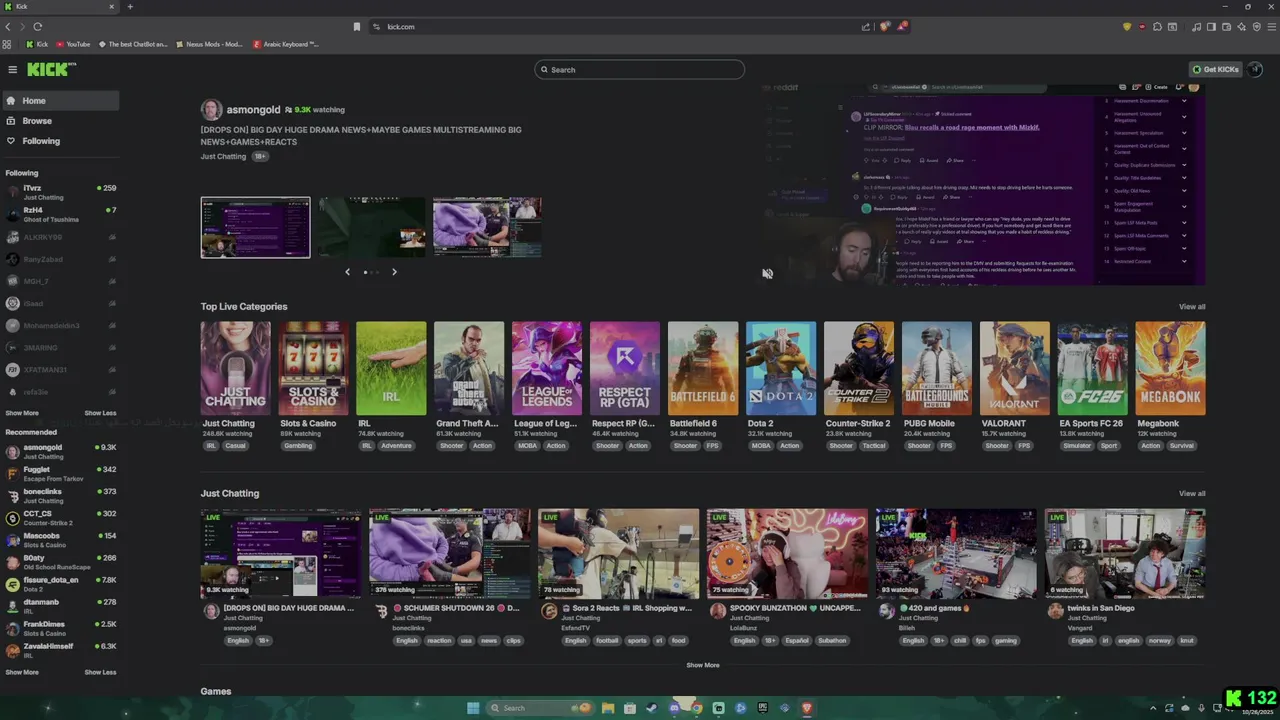Open asmongold's avatar in the featured stream

point(211,110)
